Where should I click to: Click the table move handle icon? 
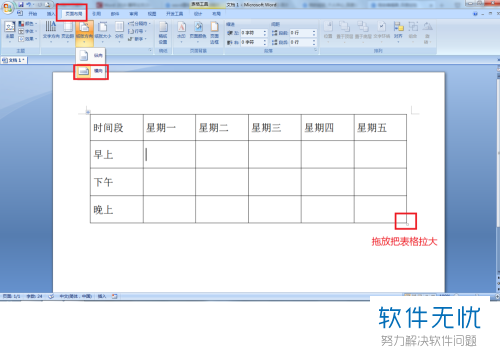pos(88,112)
